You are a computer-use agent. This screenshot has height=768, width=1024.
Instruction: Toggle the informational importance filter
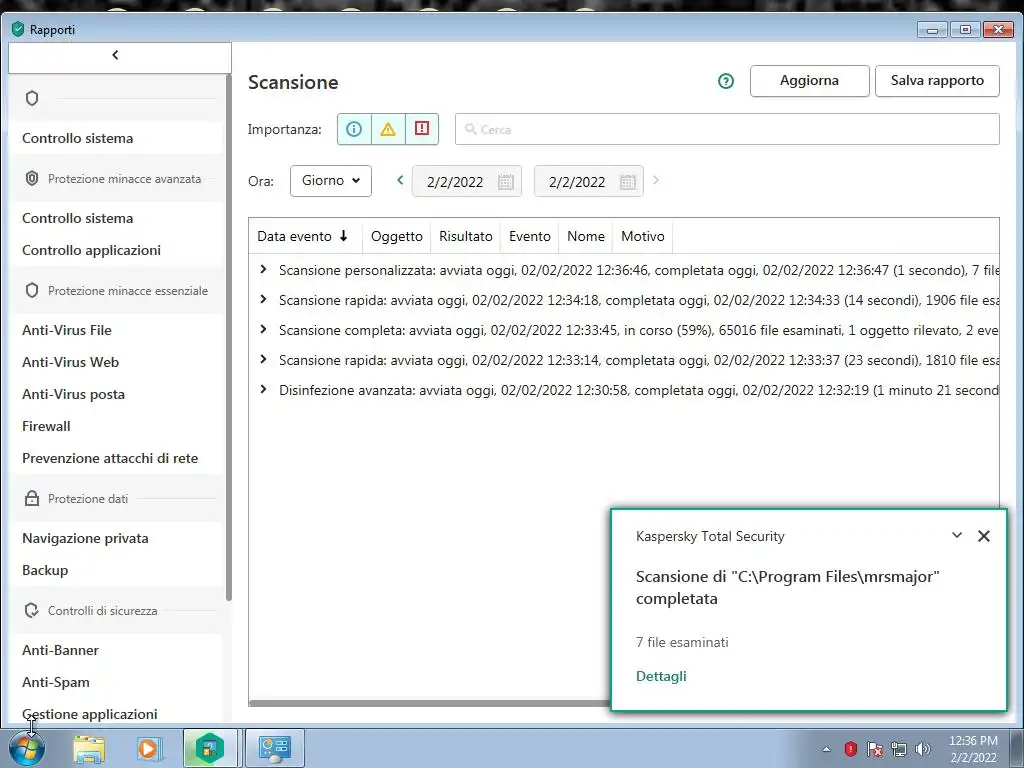click(354, 129)
